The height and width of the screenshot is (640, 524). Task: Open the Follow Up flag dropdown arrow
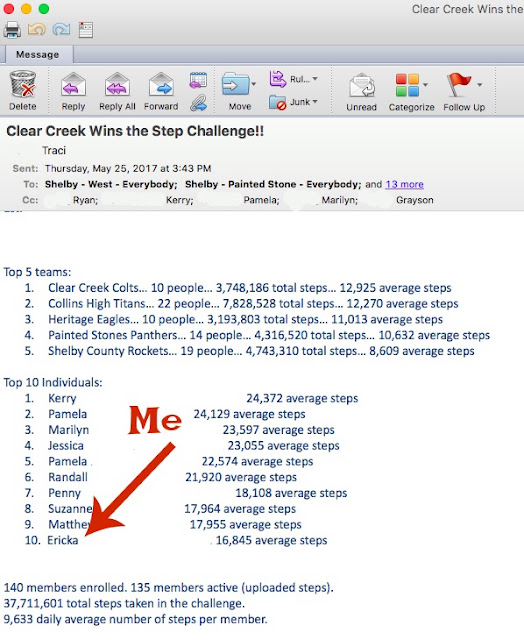pos(480,84)
